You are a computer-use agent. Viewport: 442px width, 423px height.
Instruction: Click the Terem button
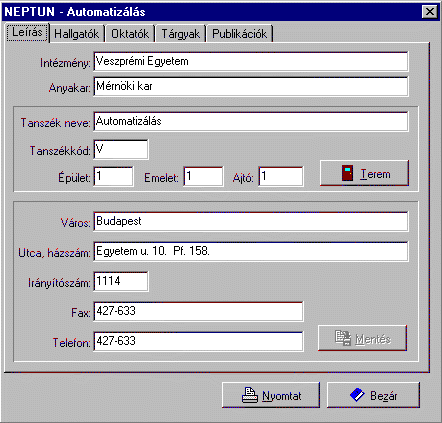tap(364, 173)
